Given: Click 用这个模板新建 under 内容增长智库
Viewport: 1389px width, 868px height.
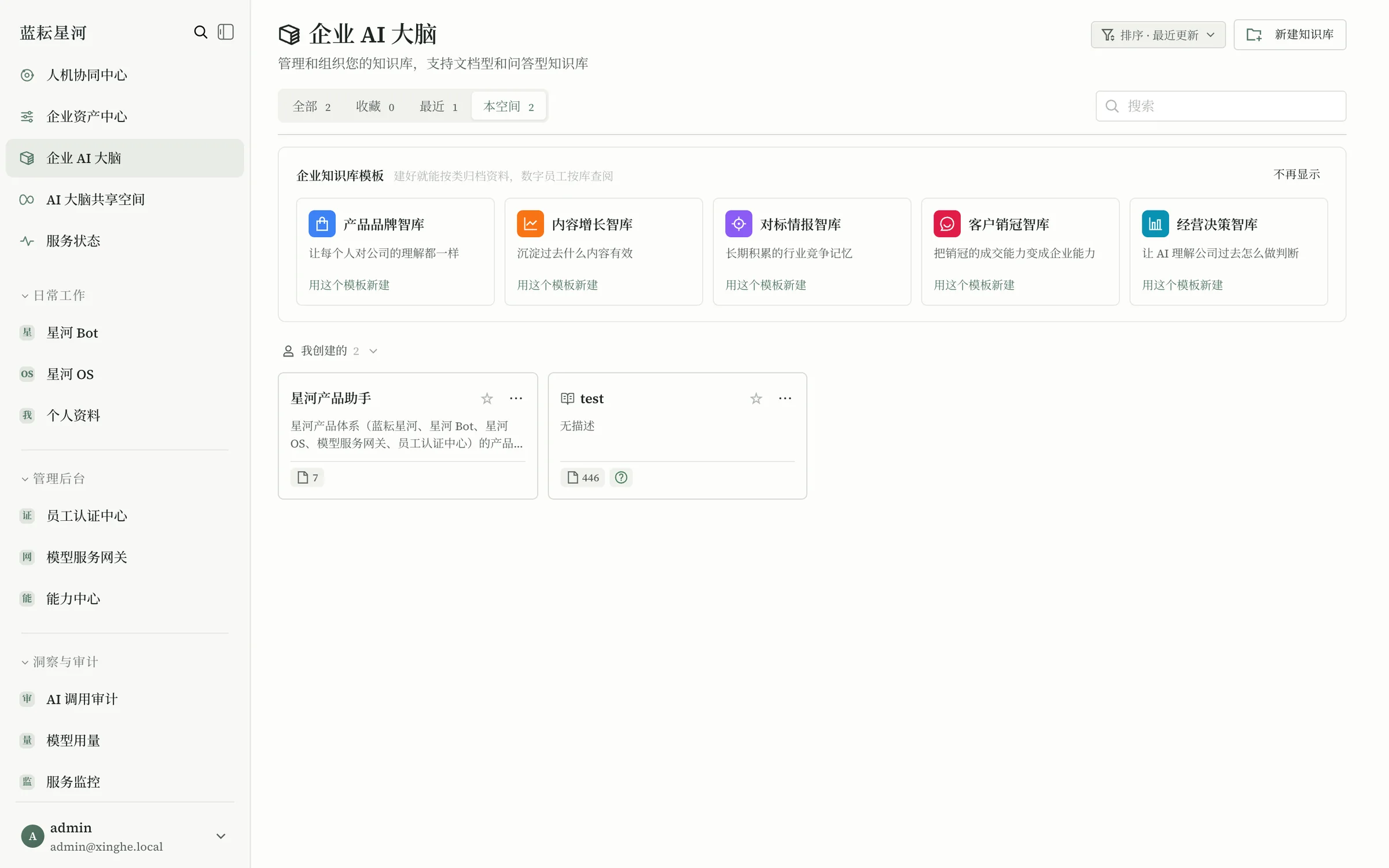Looking at the screenshot, I should click(x=557, y=285).
